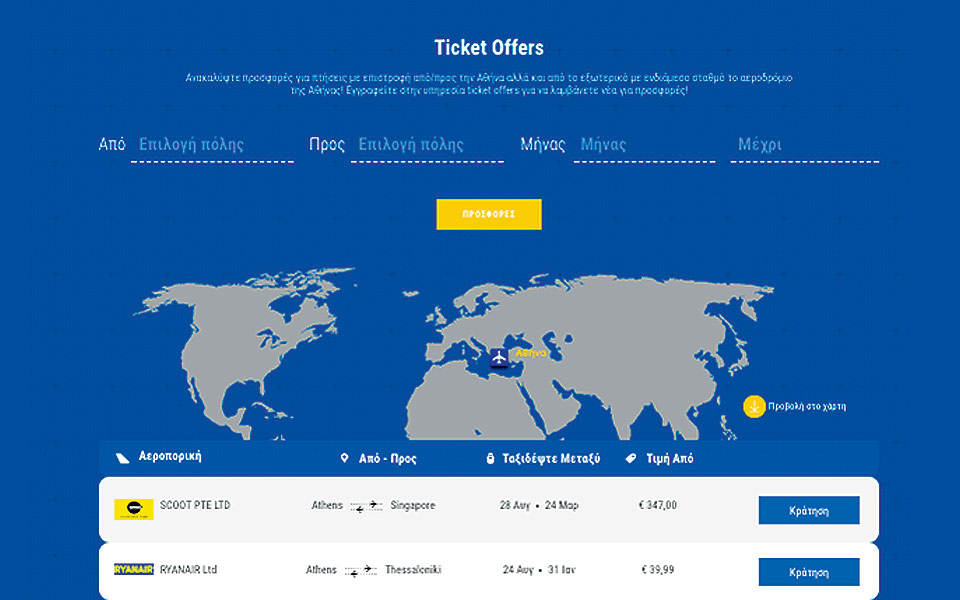Click the price tag icon in header
The width and height of the screenshot is (960, 600).
pos(631,459)
